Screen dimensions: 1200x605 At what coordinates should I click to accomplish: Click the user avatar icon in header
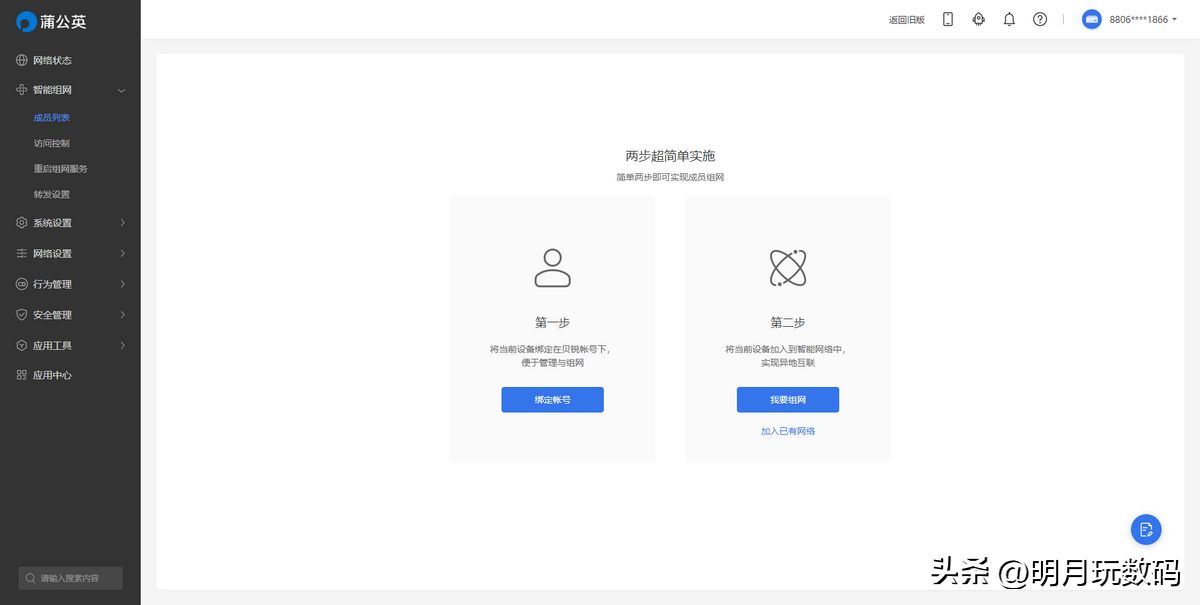click(x=1091, y=19)
